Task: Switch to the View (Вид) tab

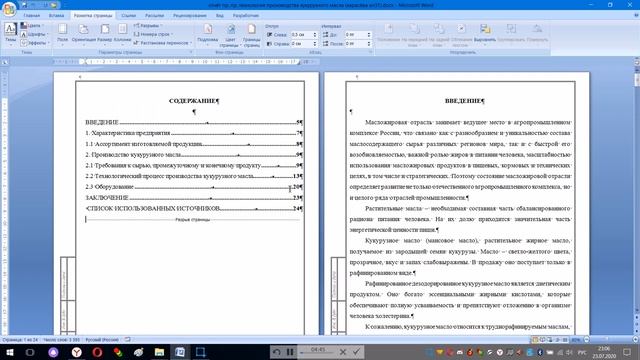Action: click(220, 16)
